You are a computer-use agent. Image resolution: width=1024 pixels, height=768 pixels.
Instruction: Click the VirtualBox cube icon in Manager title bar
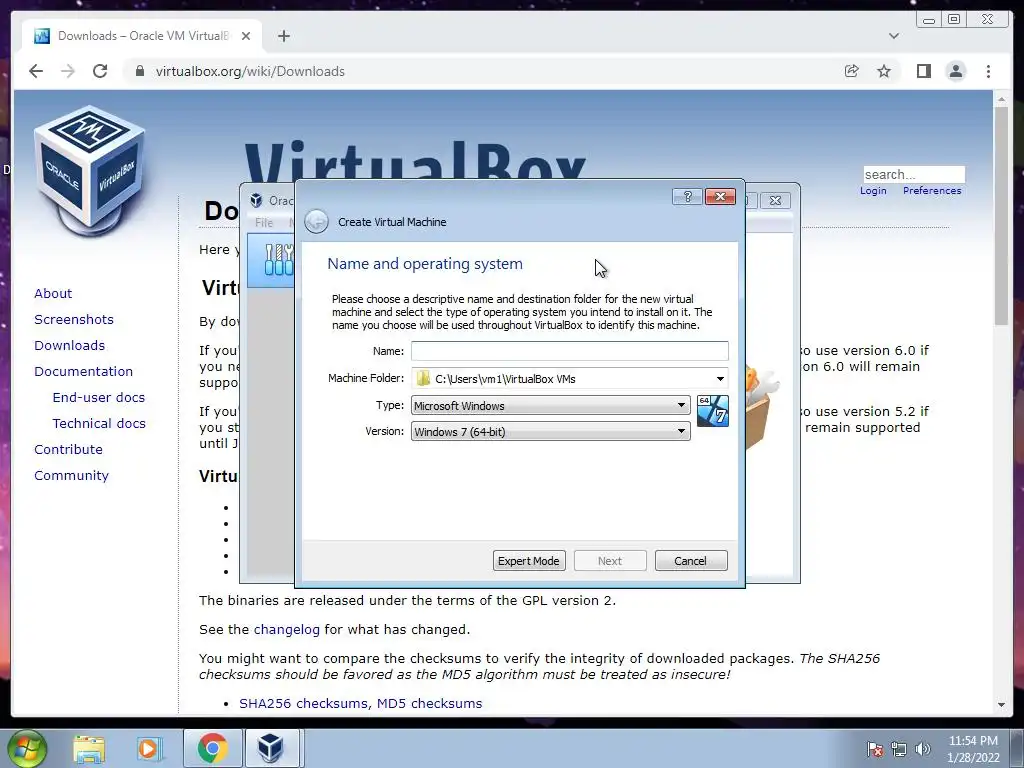click(257, 200)
